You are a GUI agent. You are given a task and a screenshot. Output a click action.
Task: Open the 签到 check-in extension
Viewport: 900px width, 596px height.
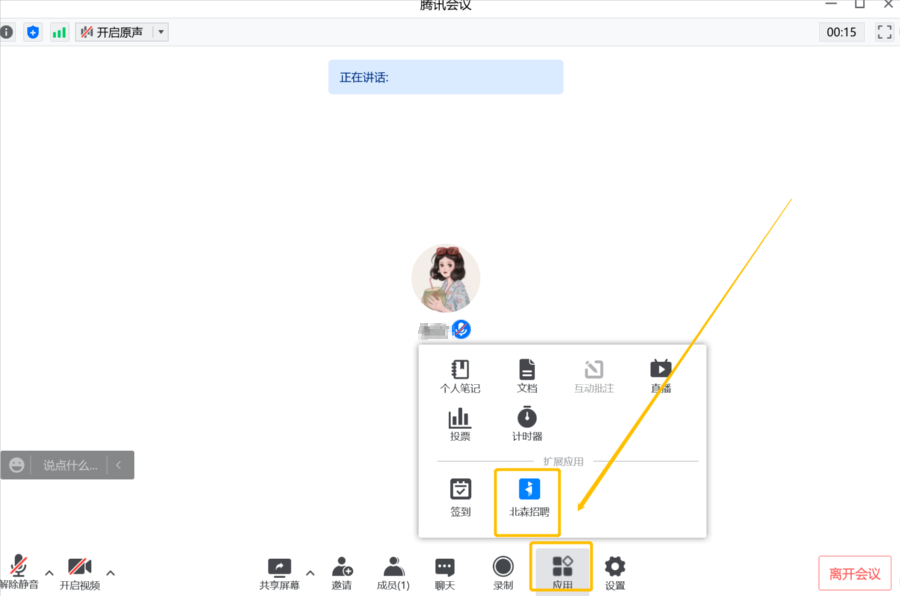pyautogui.click(x=460, y=498)
